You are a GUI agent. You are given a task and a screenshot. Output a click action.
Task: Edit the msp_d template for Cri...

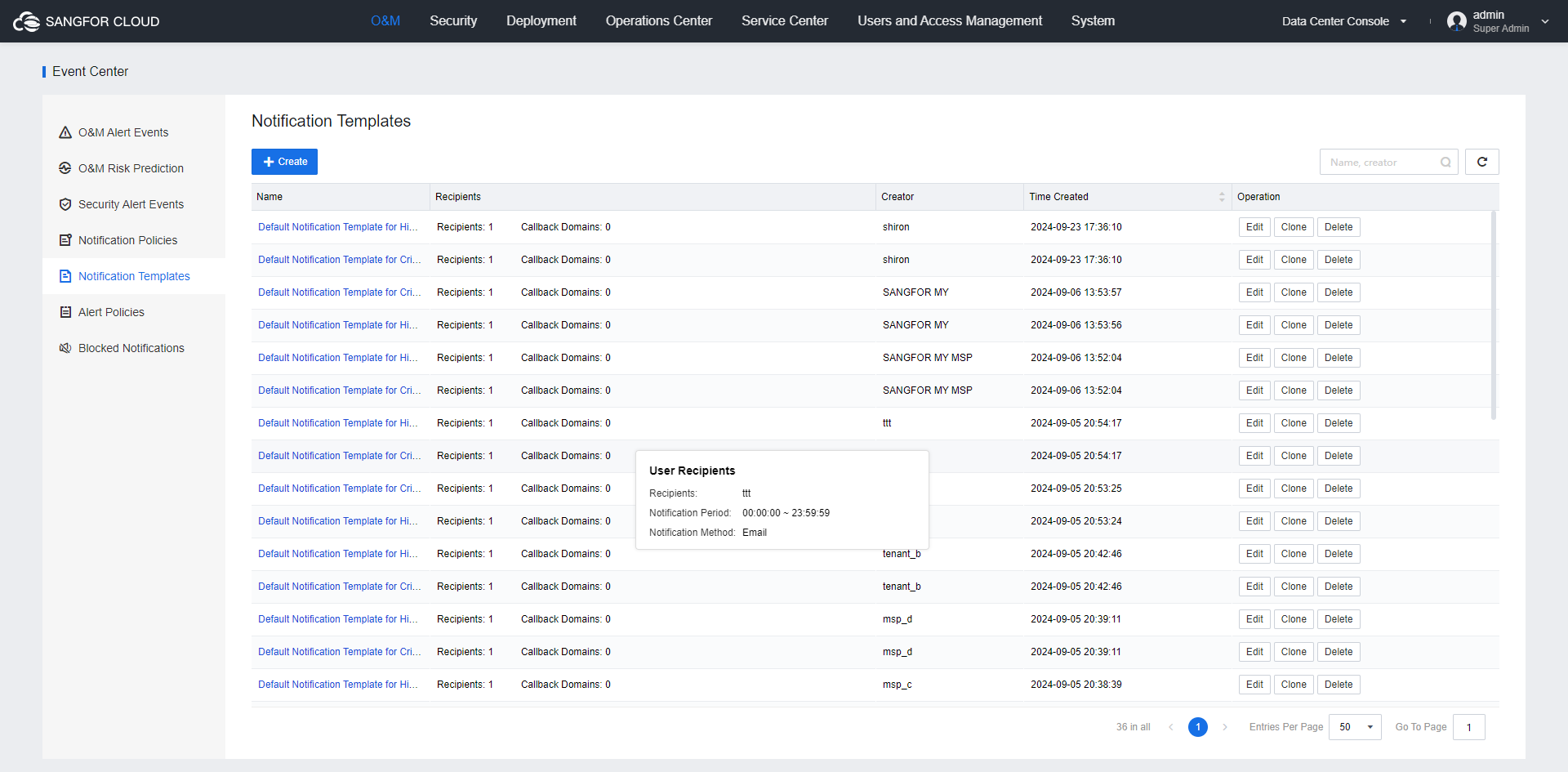point(1254,652)
